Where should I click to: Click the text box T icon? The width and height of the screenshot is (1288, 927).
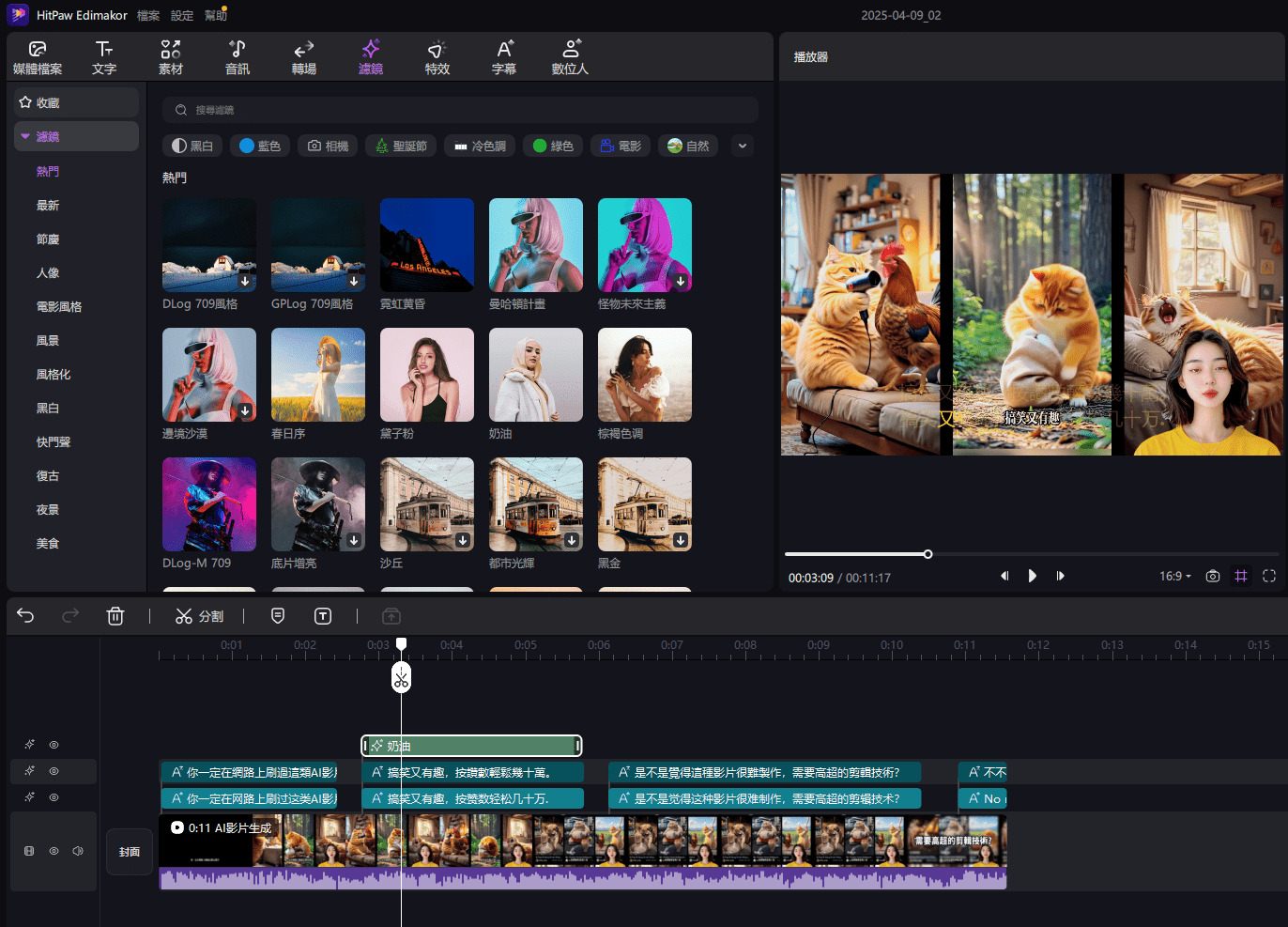pyautogui.click(x=323, y=616)
